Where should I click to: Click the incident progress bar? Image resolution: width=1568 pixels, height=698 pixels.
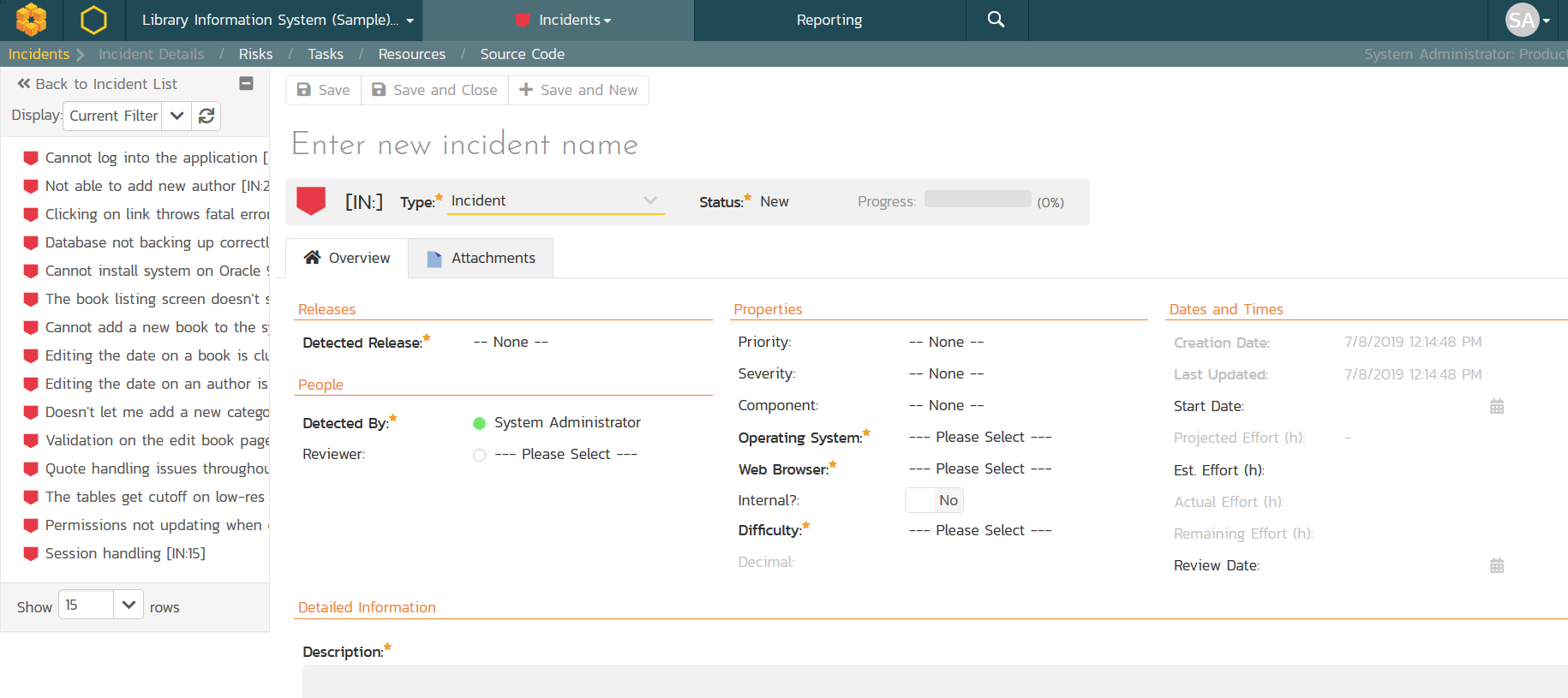pyautogui.click(x=977, y=200)
